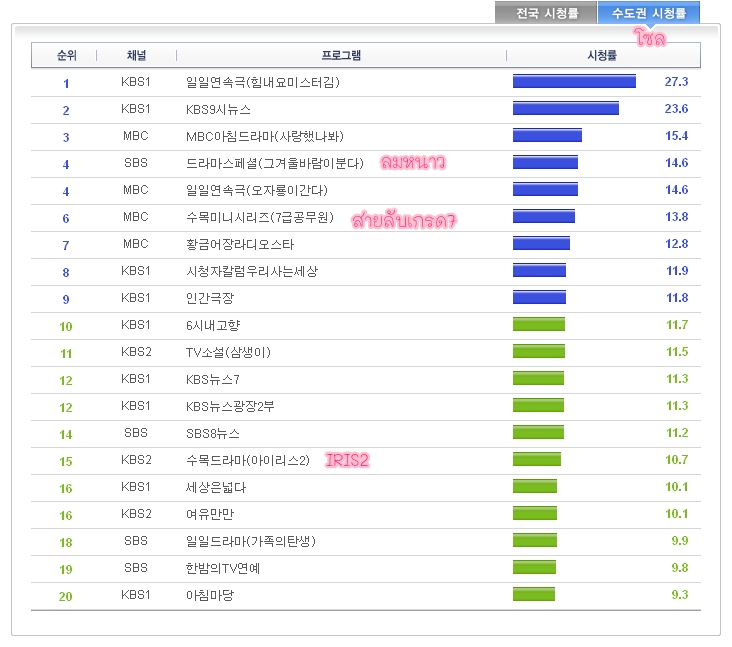
Task: Click the green bar in the 아침마당 row
Action: (x=534, y=595)
